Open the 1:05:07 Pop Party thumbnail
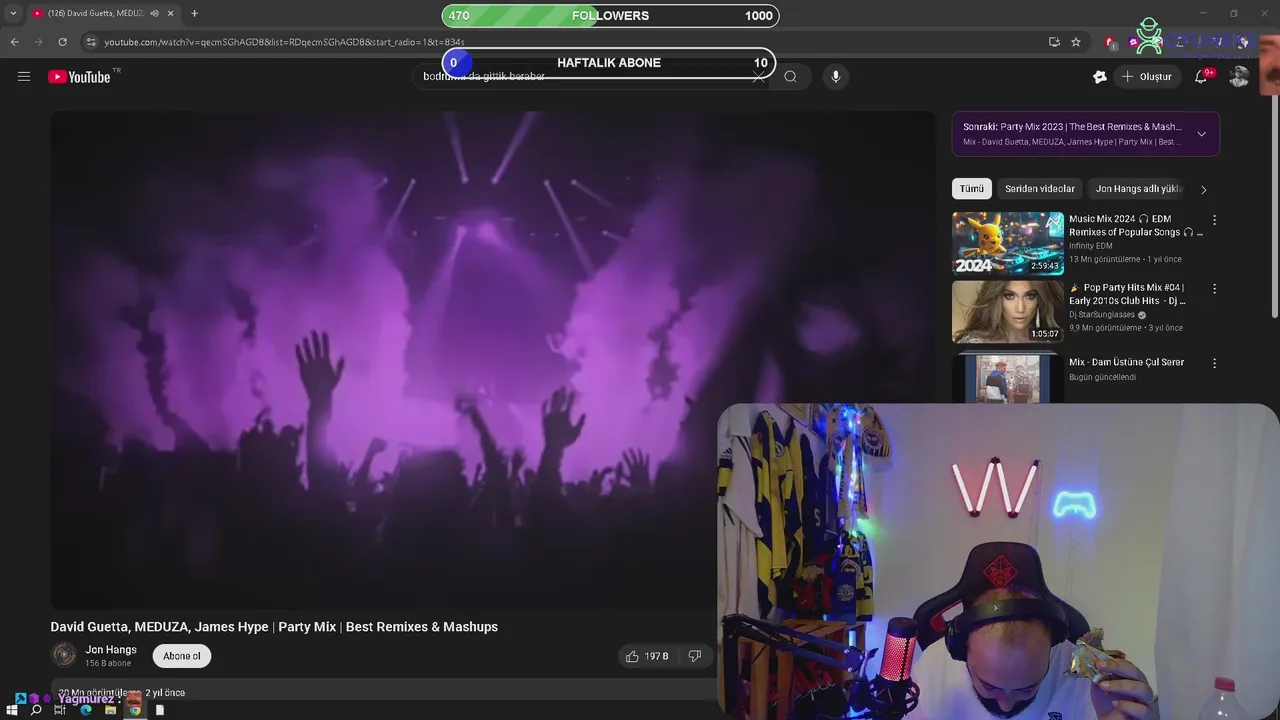This screenshot has height=720, width=1280. point(1007,311)
